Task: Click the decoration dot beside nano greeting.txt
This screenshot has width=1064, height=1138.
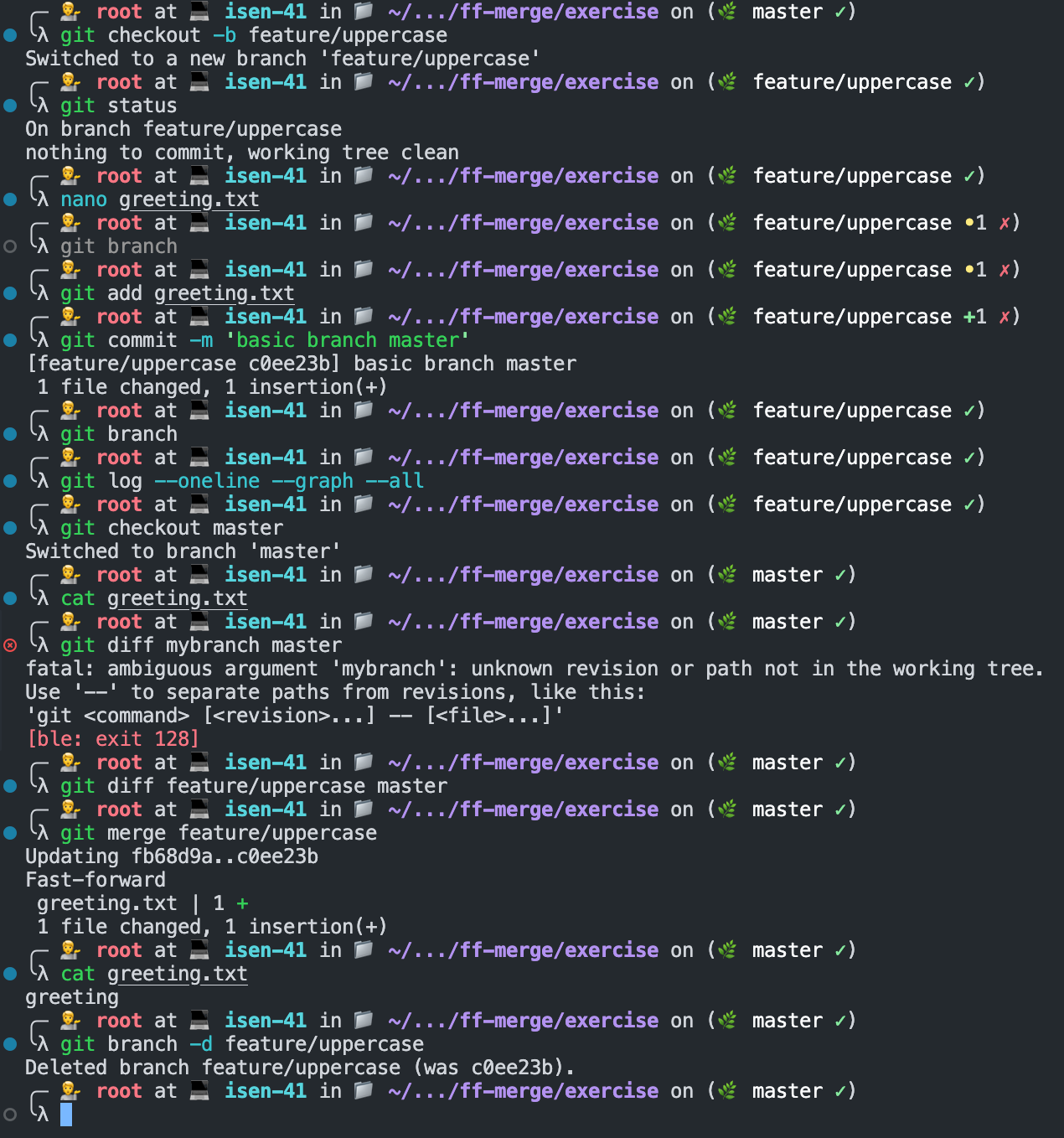Action: coord(10,199)
